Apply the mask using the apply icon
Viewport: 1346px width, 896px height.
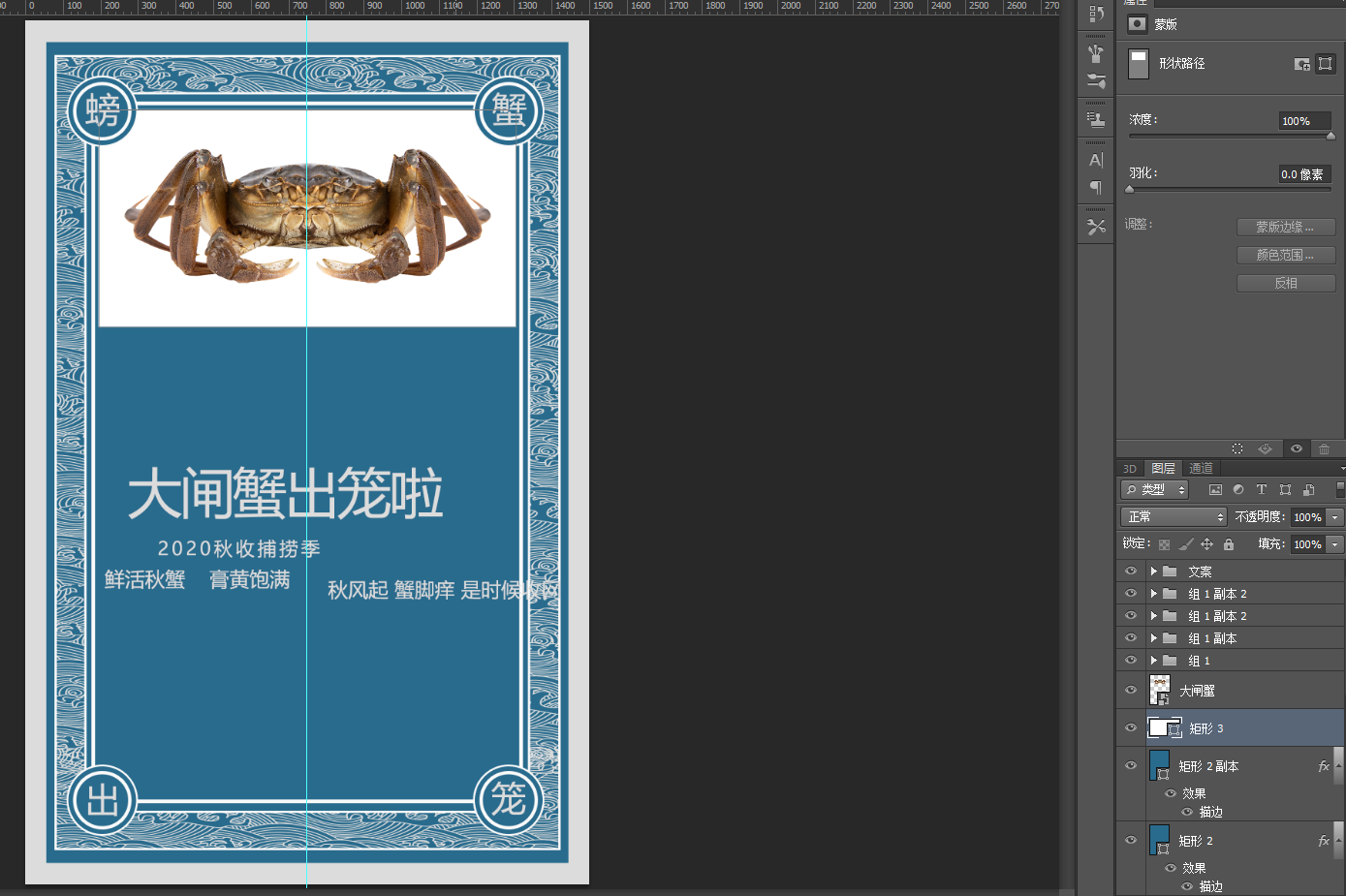pyautogui.click(x=1265, y=448)
